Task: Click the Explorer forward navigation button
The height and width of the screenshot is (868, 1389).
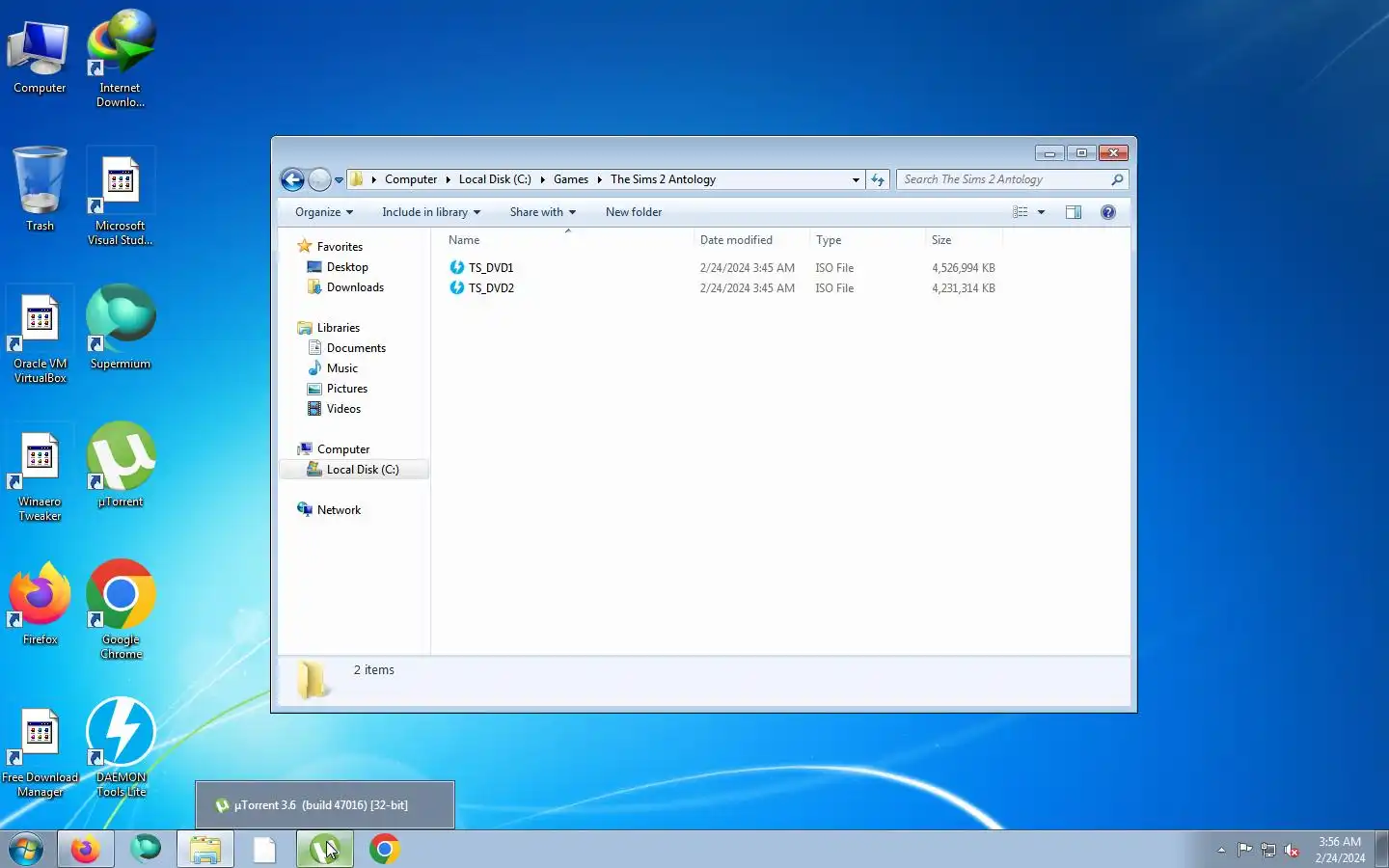Action: pyautogui.click(x=319, y=179)
